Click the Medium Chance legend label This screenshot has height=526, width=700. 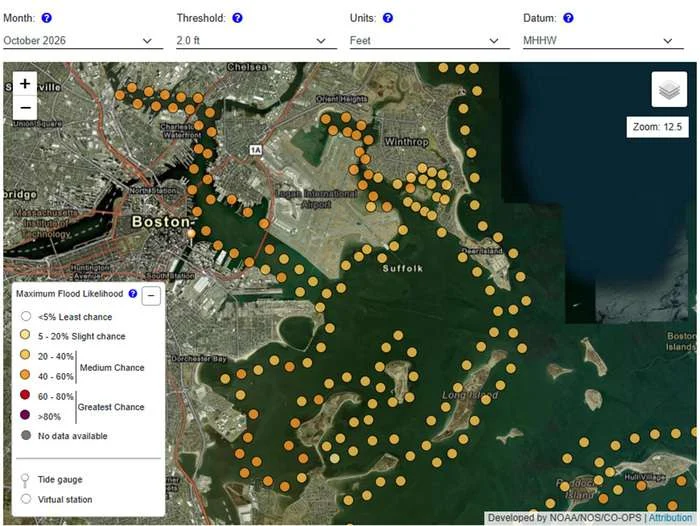[112, 367]
